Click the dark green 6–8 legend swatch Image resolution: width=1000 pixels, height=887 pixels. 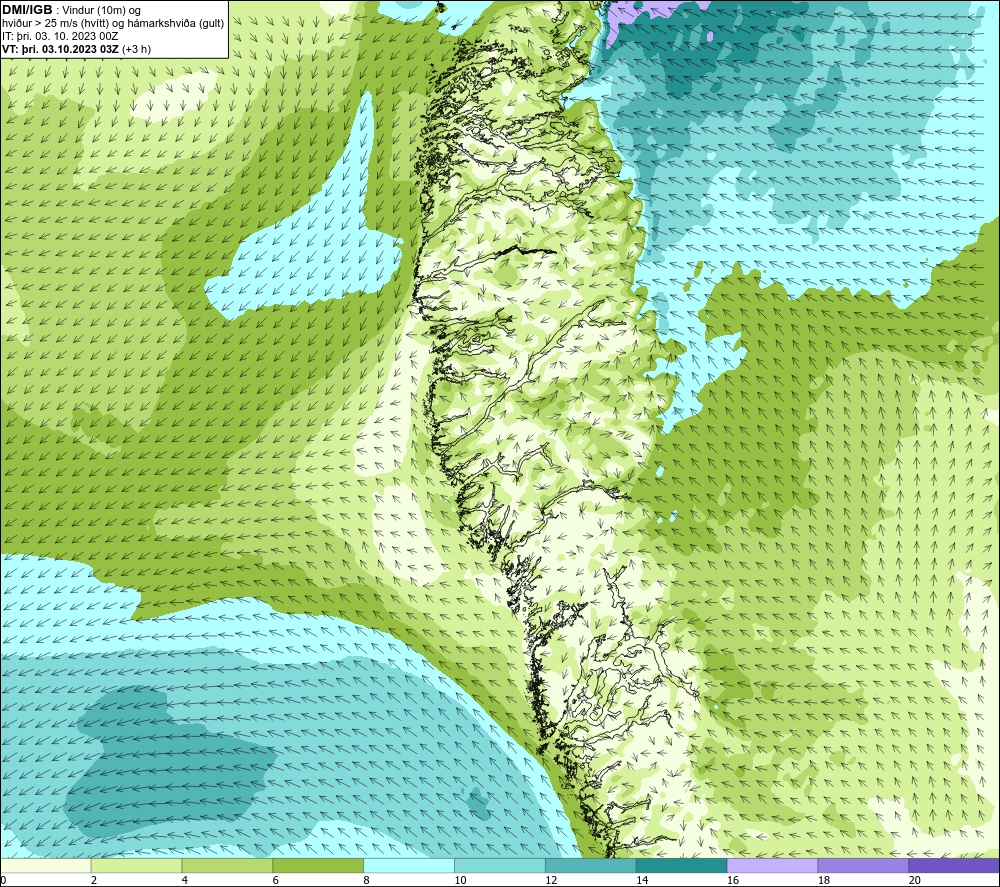point(318,865)
